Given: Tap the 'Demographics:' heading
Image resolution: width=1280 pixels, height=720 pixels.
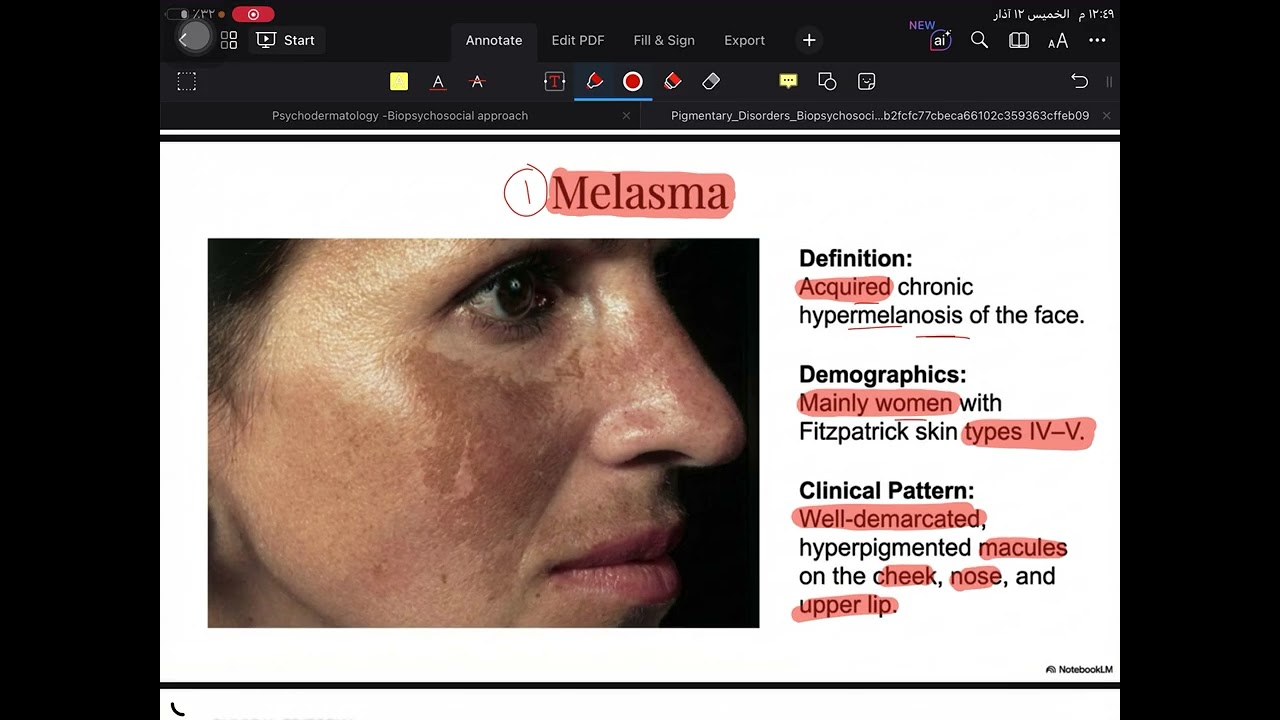Looking at the screenshot, I should (x=882, y=374).
